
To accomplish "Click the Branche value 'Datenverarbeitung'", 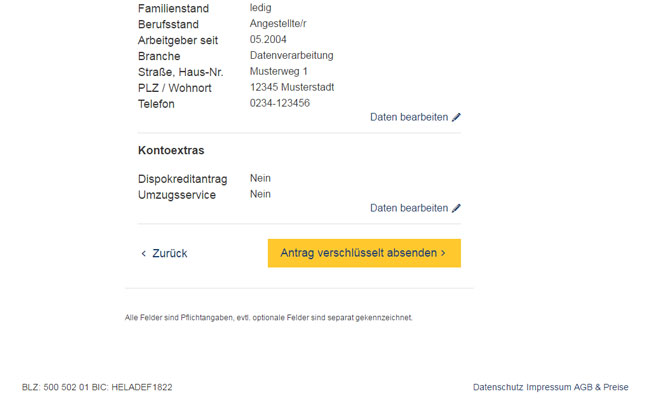I will point(291,56).
